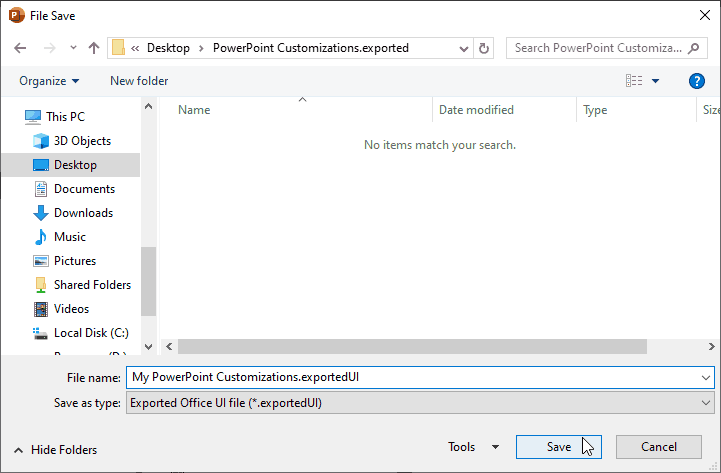Click horizontal scroll left arrow
This screenshot has width=721, height=473.
coord(169,347)
